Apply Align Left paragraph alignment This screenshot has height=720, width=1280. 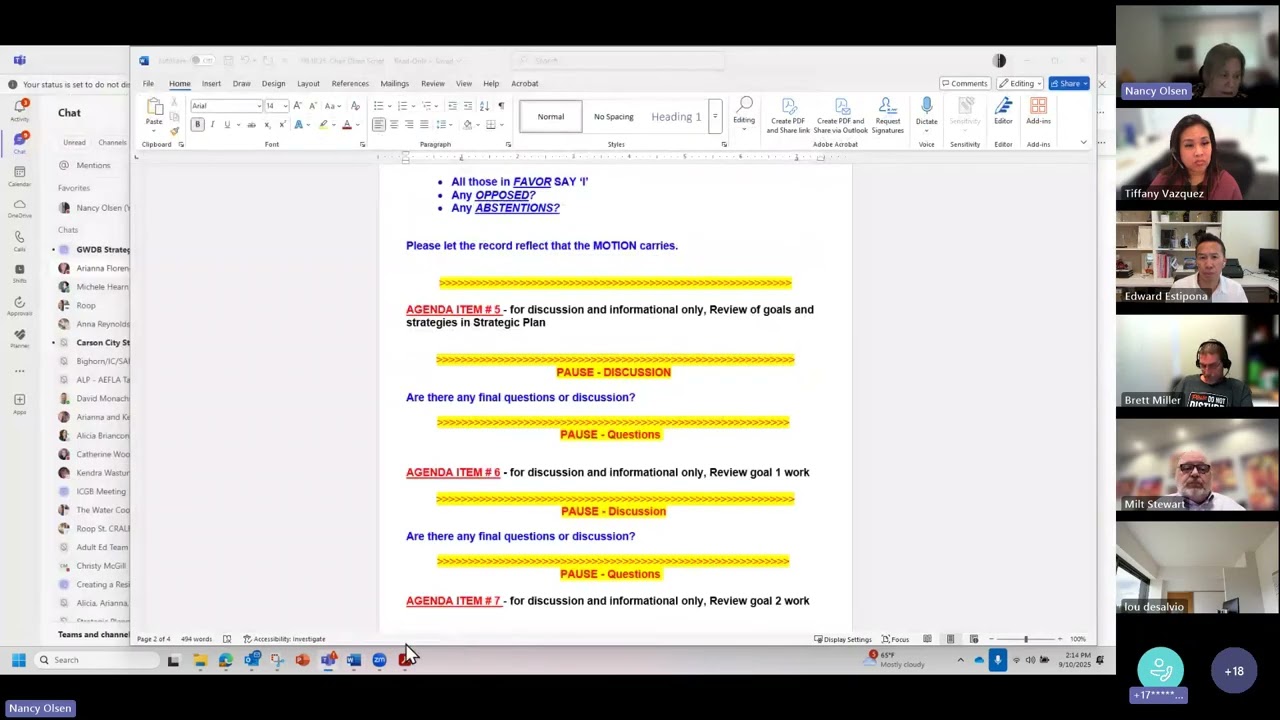(379, 125)
